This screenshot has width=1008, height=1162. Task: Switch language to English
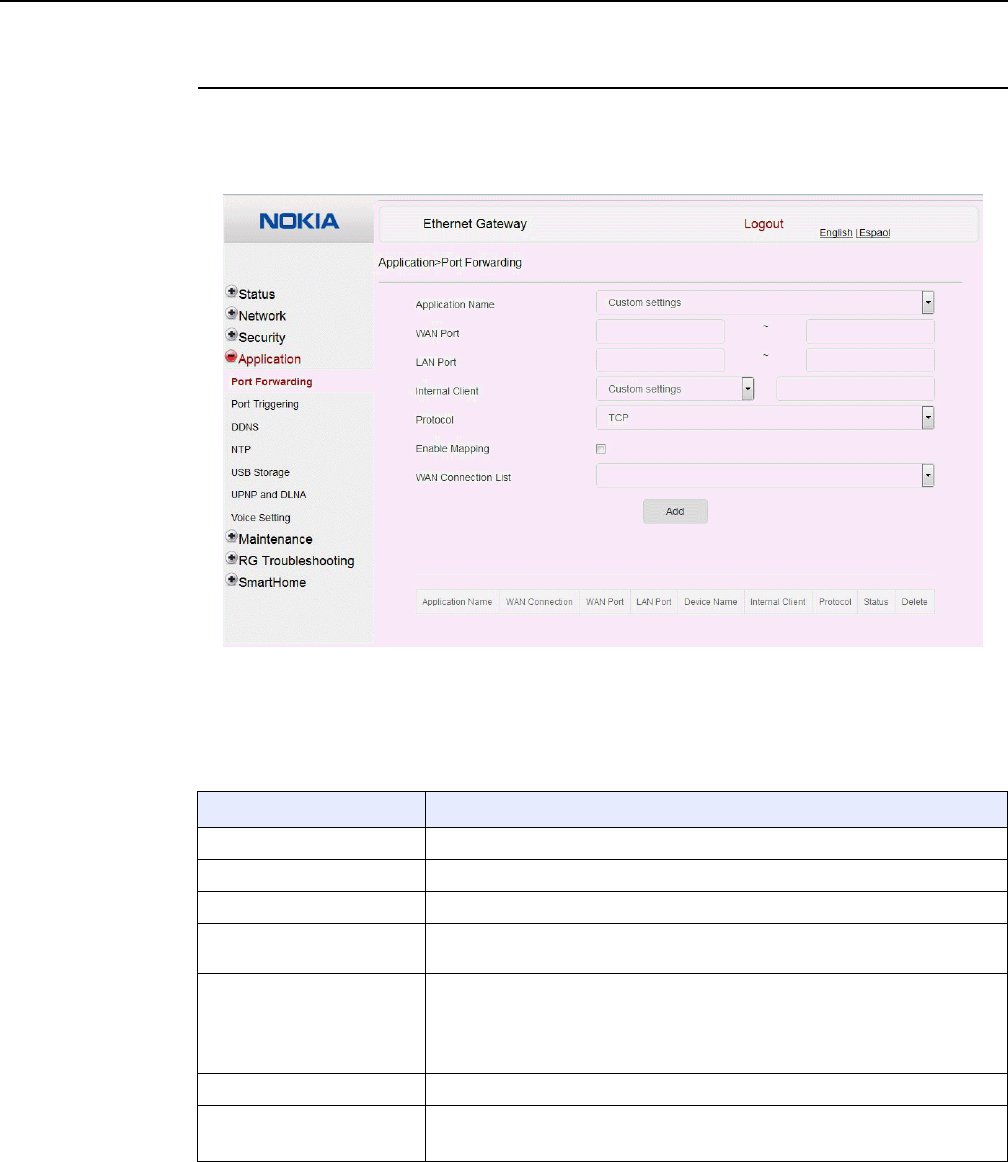point(835,233)
